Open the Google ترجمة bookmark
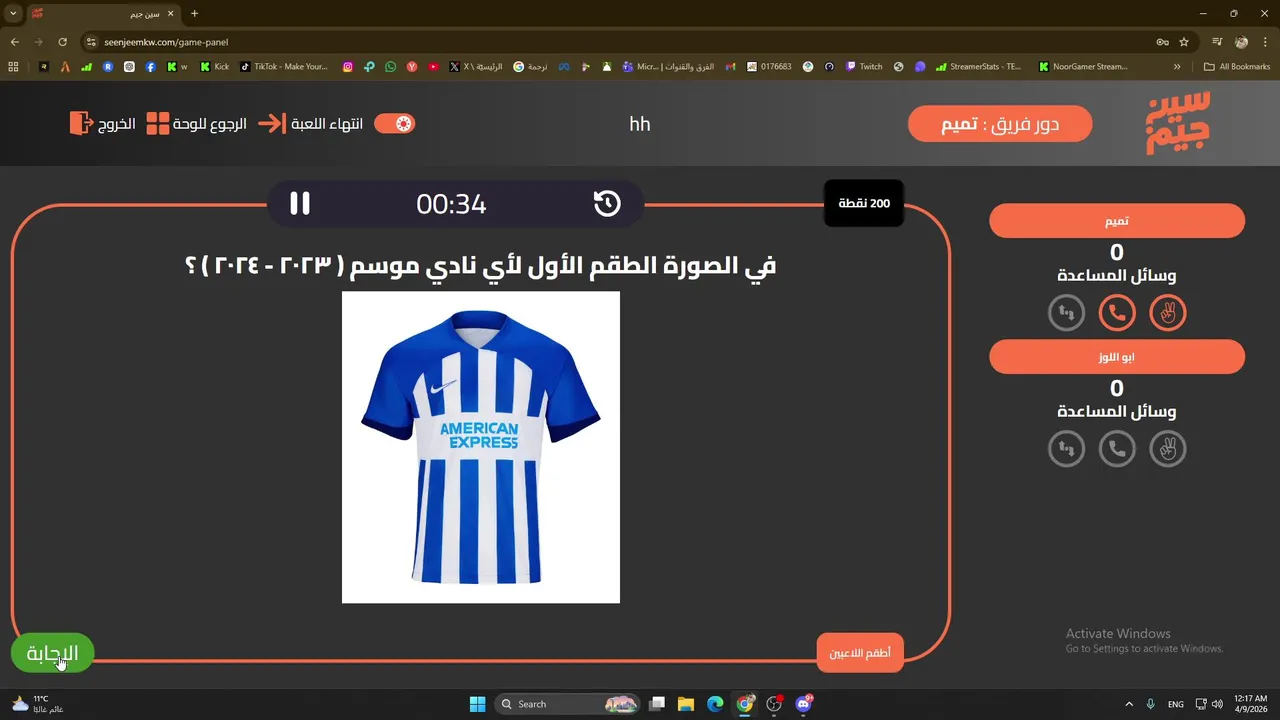The image size is (1280, 720). pyautogui.click(x=530, y=67)
